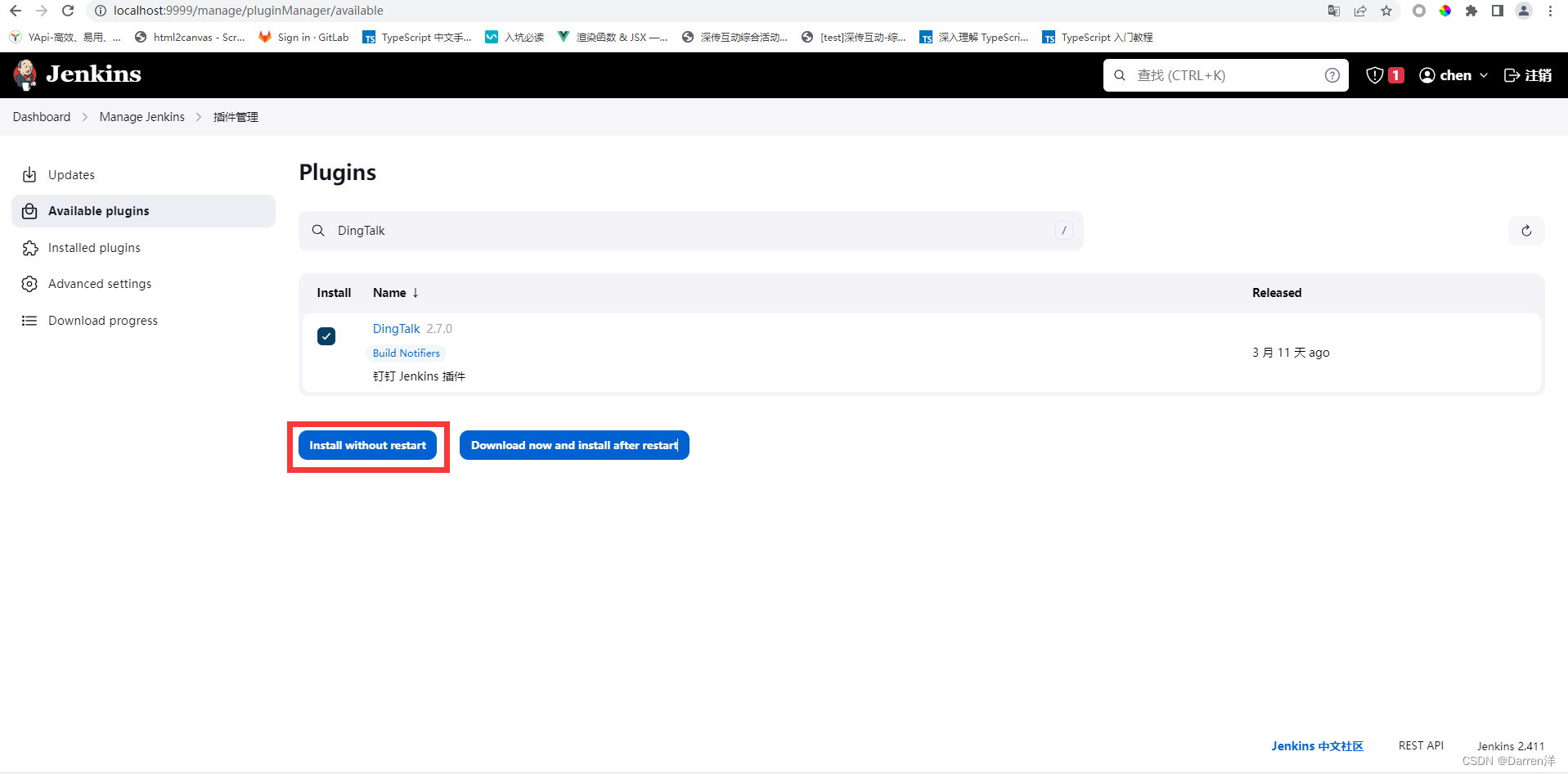Screen dimensions: 1568x774
Task: Open the Chrome three-dot menu
Action: pyautogui.click(x=1550, y=11)
